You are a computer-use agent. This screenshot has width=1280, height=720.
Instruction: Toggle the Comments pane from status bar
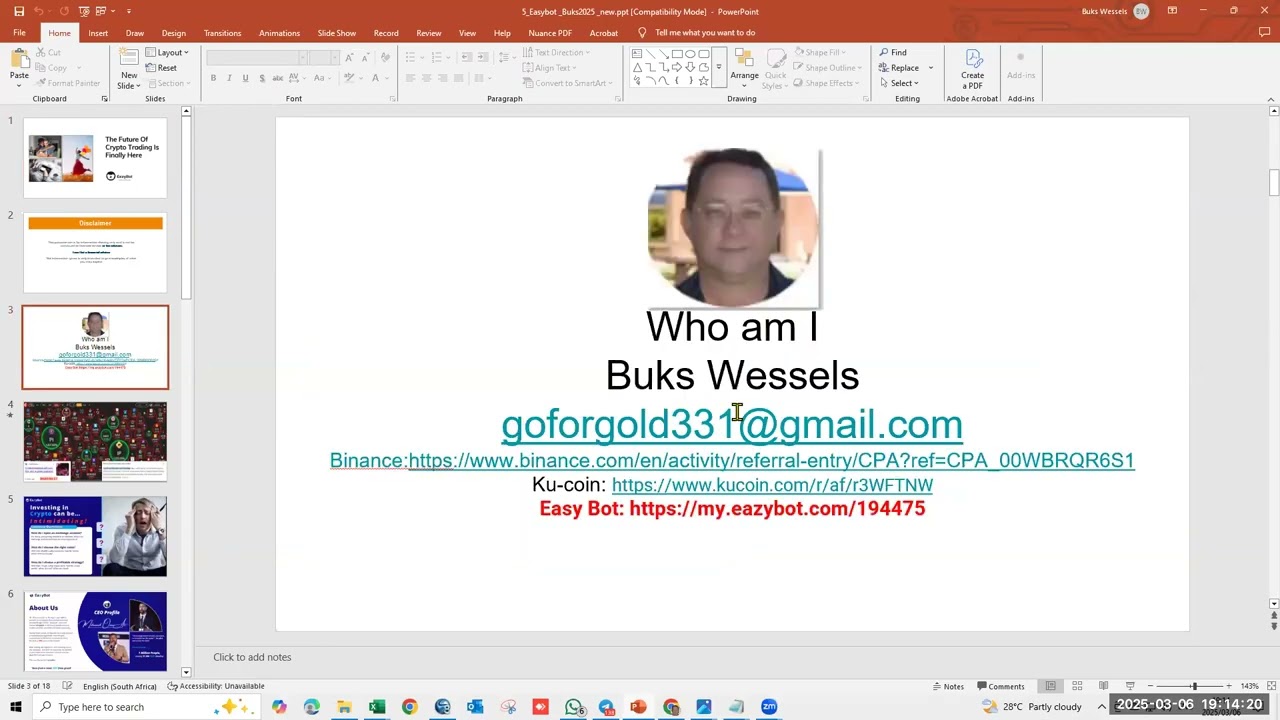[1000, 686]
